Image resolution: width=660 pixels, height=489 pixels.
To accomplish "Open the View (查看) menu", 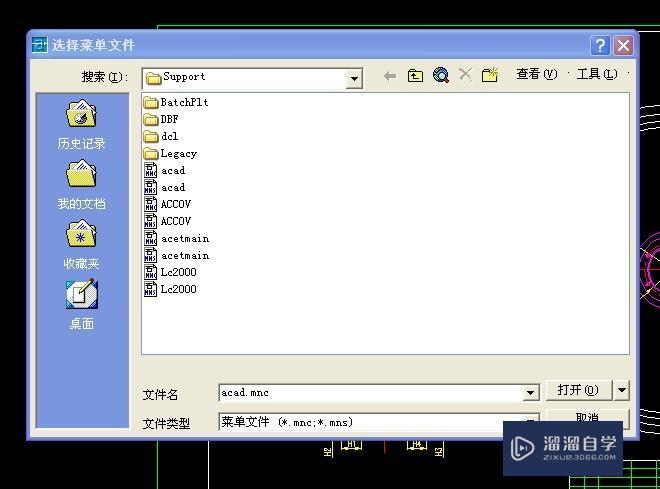I will pos(537,74).
